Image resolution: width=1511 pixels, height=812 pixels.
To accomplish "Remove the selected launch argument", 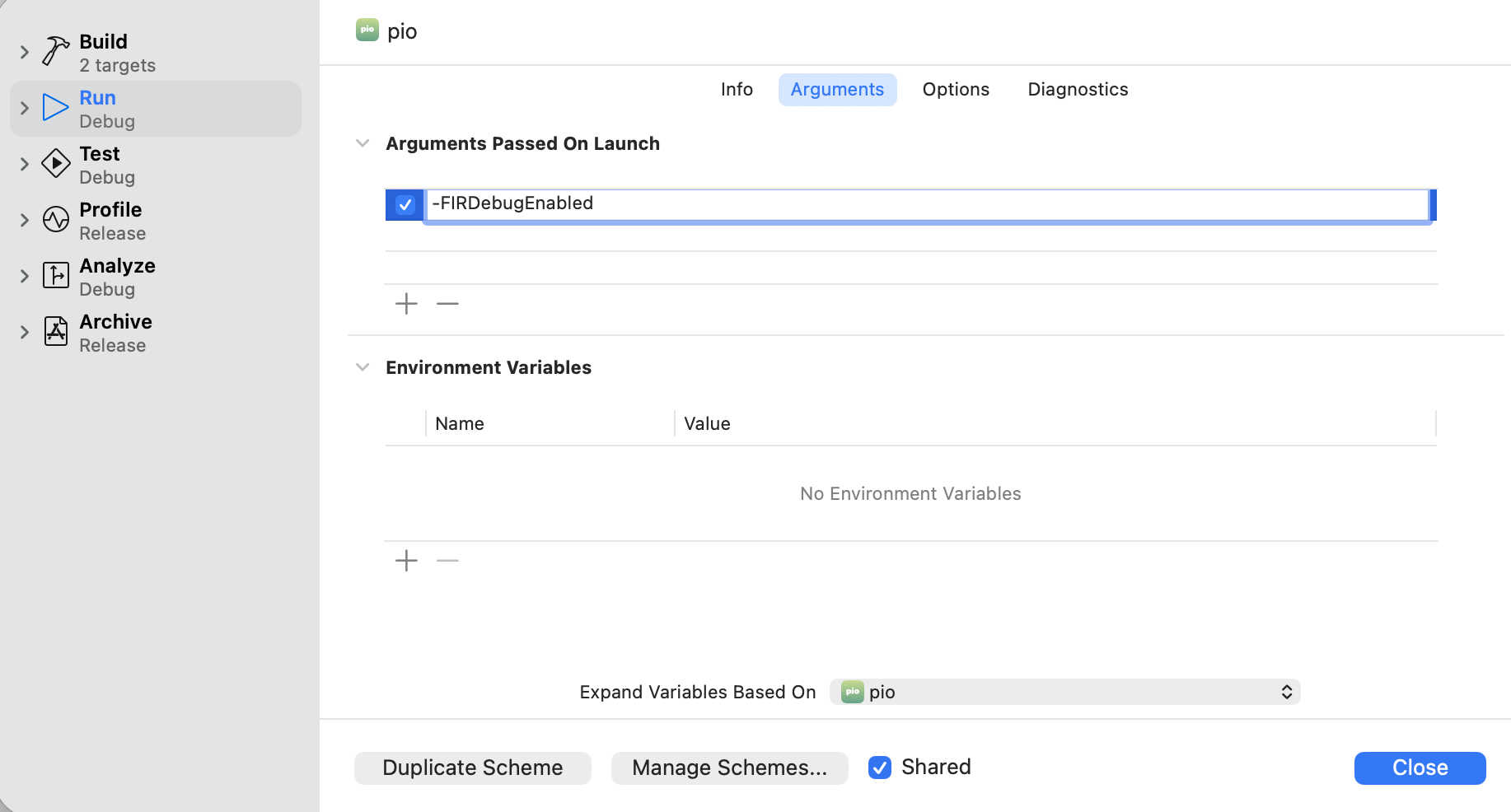I will click(x=447, y=304).
